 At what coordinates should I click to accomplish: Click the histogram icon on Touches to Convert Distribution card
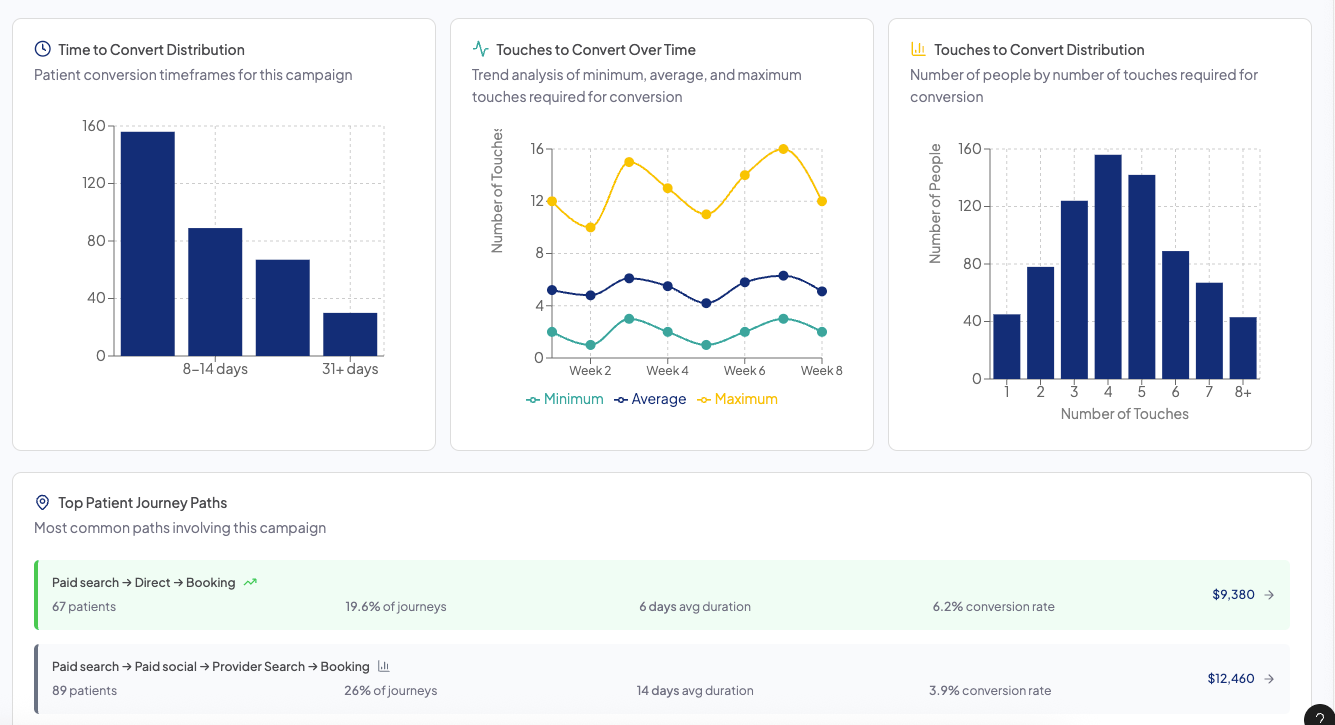pyautogui.click(x=920, y=48)
